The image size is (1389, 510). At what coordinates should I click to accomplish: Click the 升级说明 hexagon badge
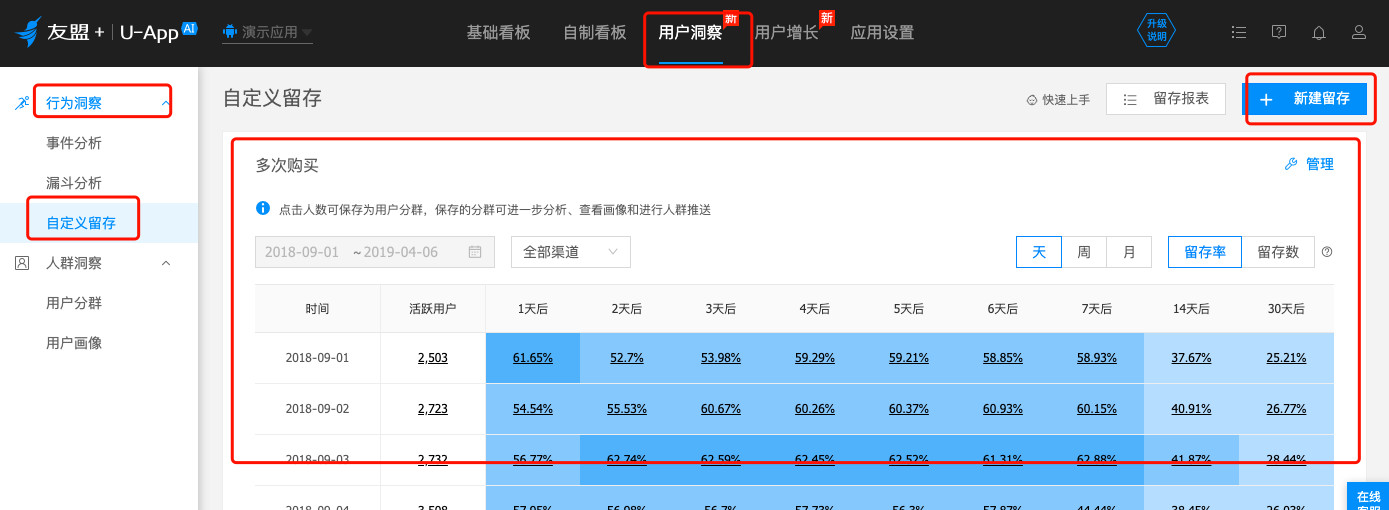(1156, 32)
